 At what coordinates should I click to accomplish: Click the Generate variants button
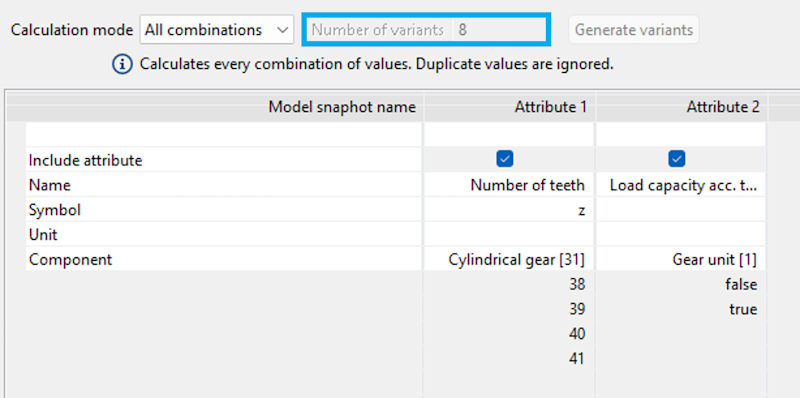click(x=634, y=30)
